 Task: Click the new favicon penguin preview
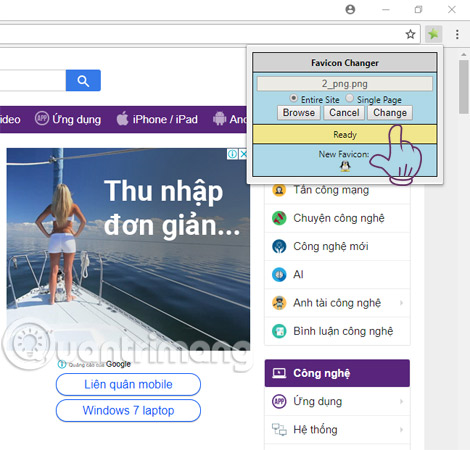point(345,166)
